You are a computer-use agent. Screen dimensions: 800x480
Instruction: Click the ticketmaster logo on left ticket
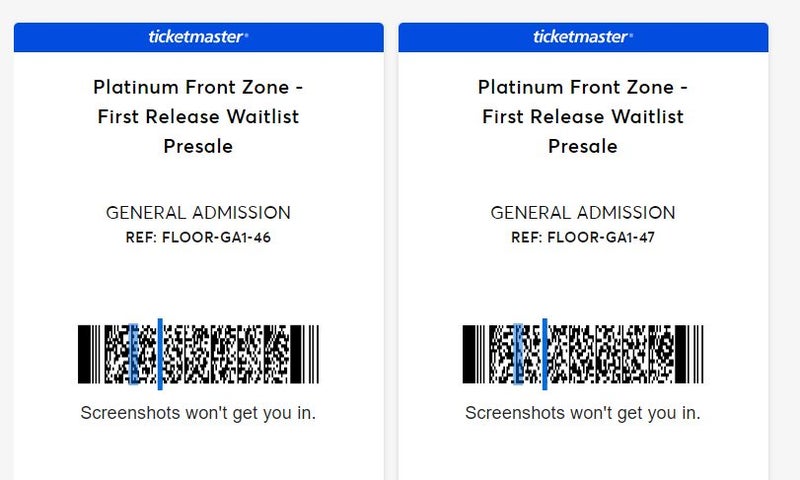[198, 37]
